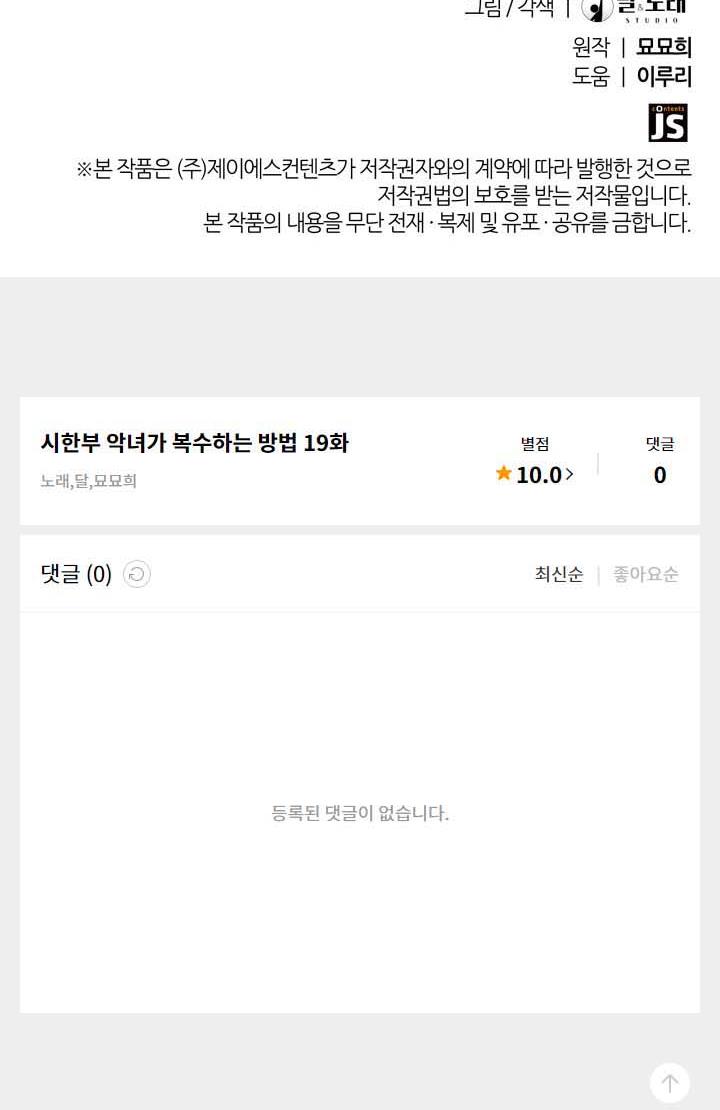The image size is (720, 1110).
Task: Sort comments by 최신순
Action: click(x=559, y=574)
